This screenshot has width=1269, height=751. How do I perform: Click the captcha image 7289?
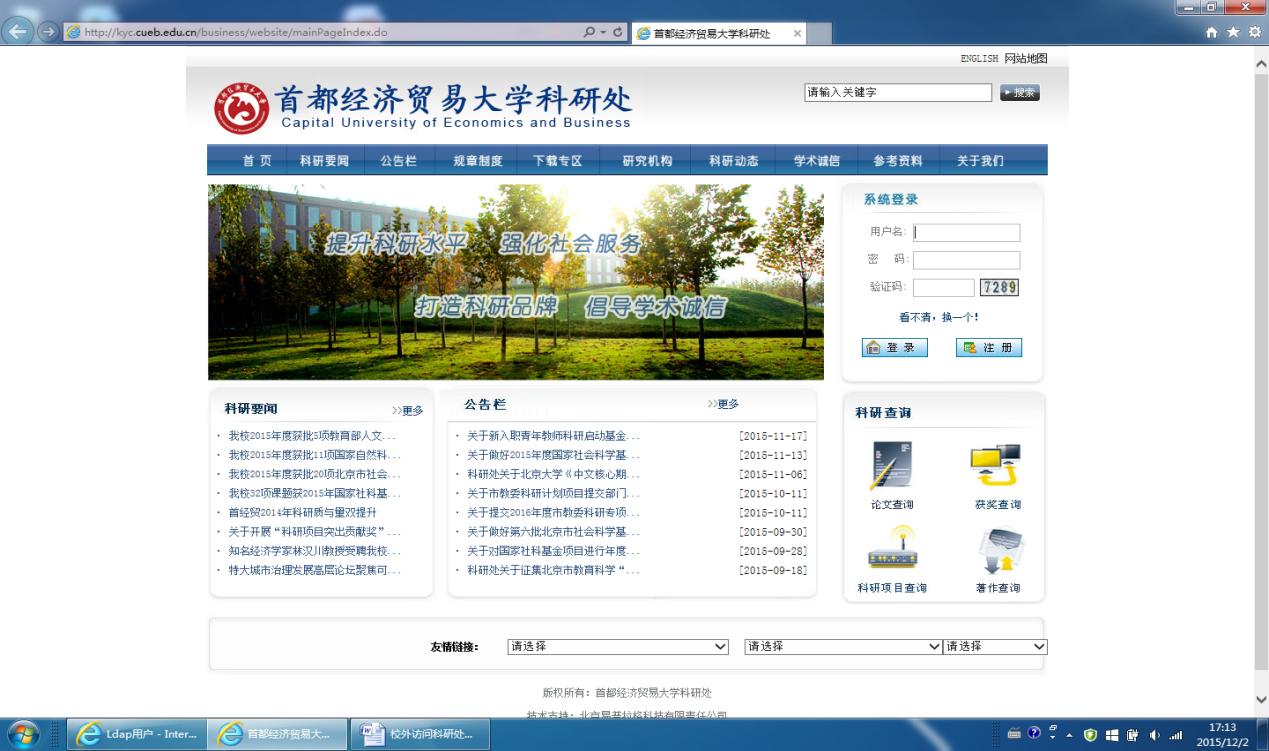tap(999, 288)
